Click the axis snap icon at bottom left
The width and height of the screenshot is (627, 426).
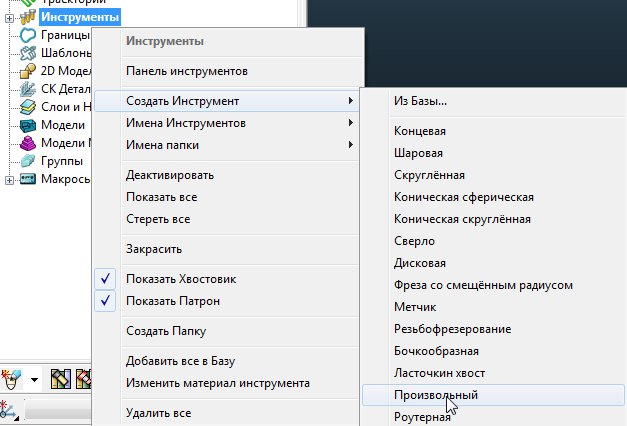pos(9,410)
